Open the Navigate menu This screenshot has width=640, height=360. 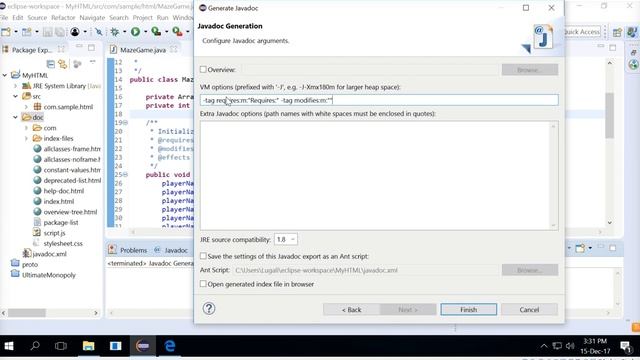click(92, 18)
